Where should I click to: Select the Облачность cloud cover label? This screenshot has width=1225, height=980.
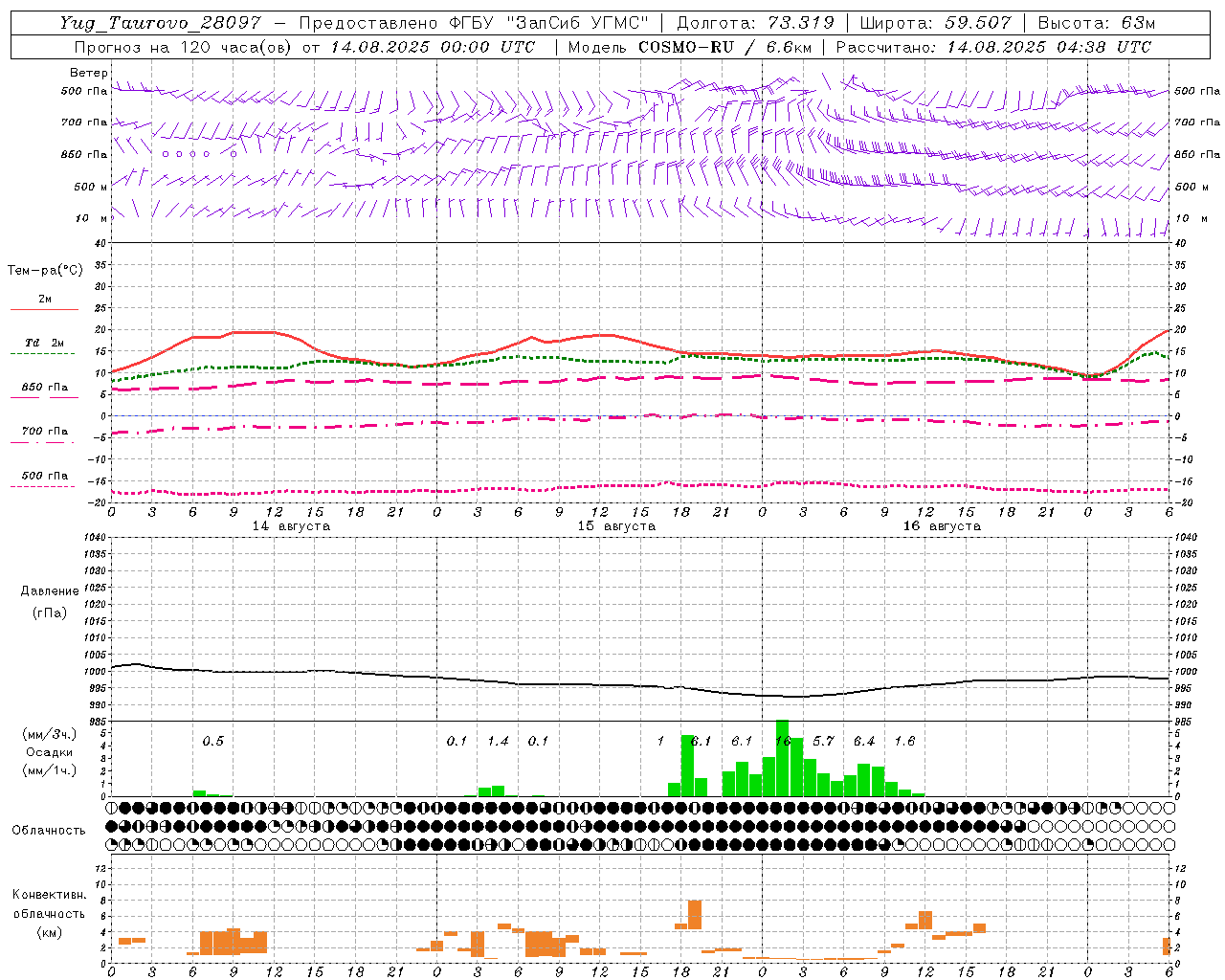point(49,831)
